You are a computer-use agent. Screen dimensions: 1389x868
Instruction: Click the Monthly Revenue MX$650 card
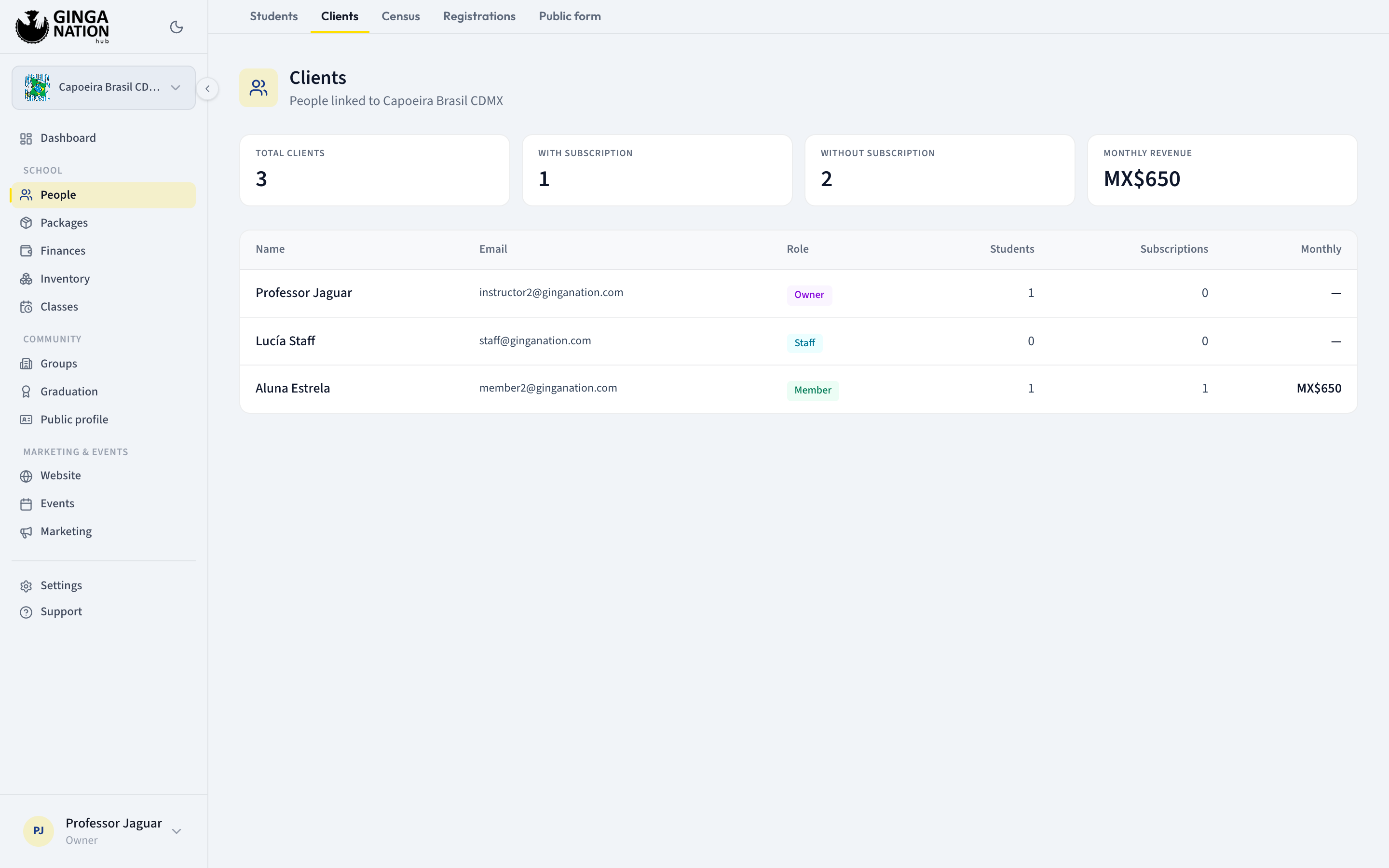(x=1223, y=171)
